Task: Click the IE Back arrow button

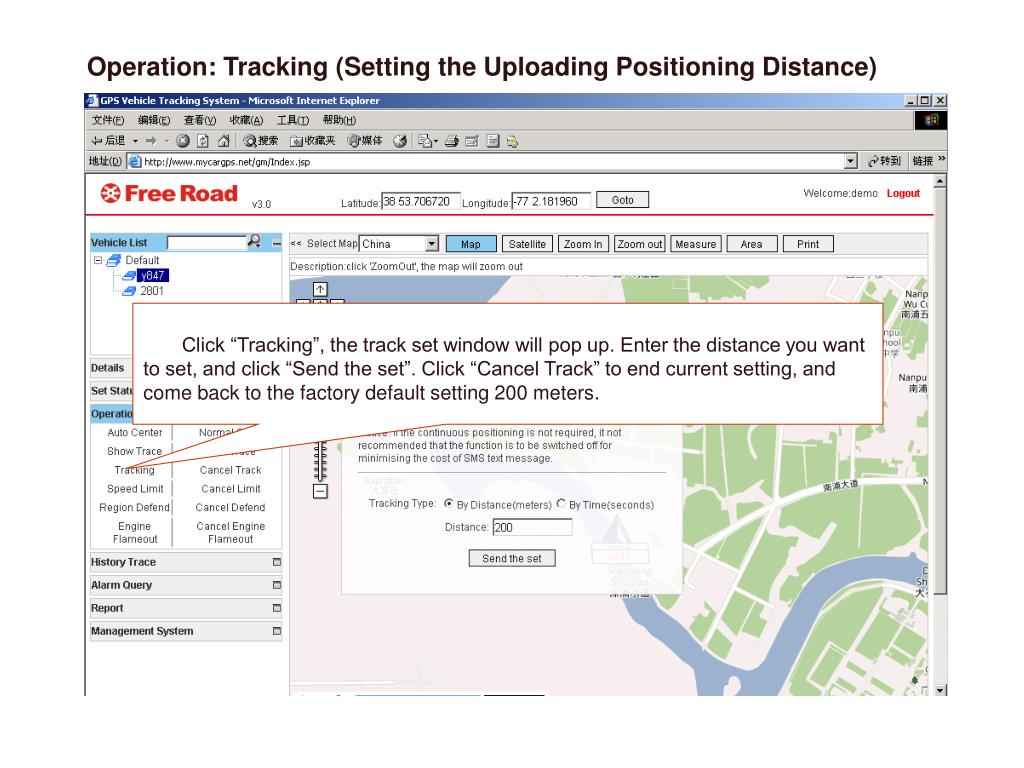Action: pyautogui.click(x=108, y=140)
